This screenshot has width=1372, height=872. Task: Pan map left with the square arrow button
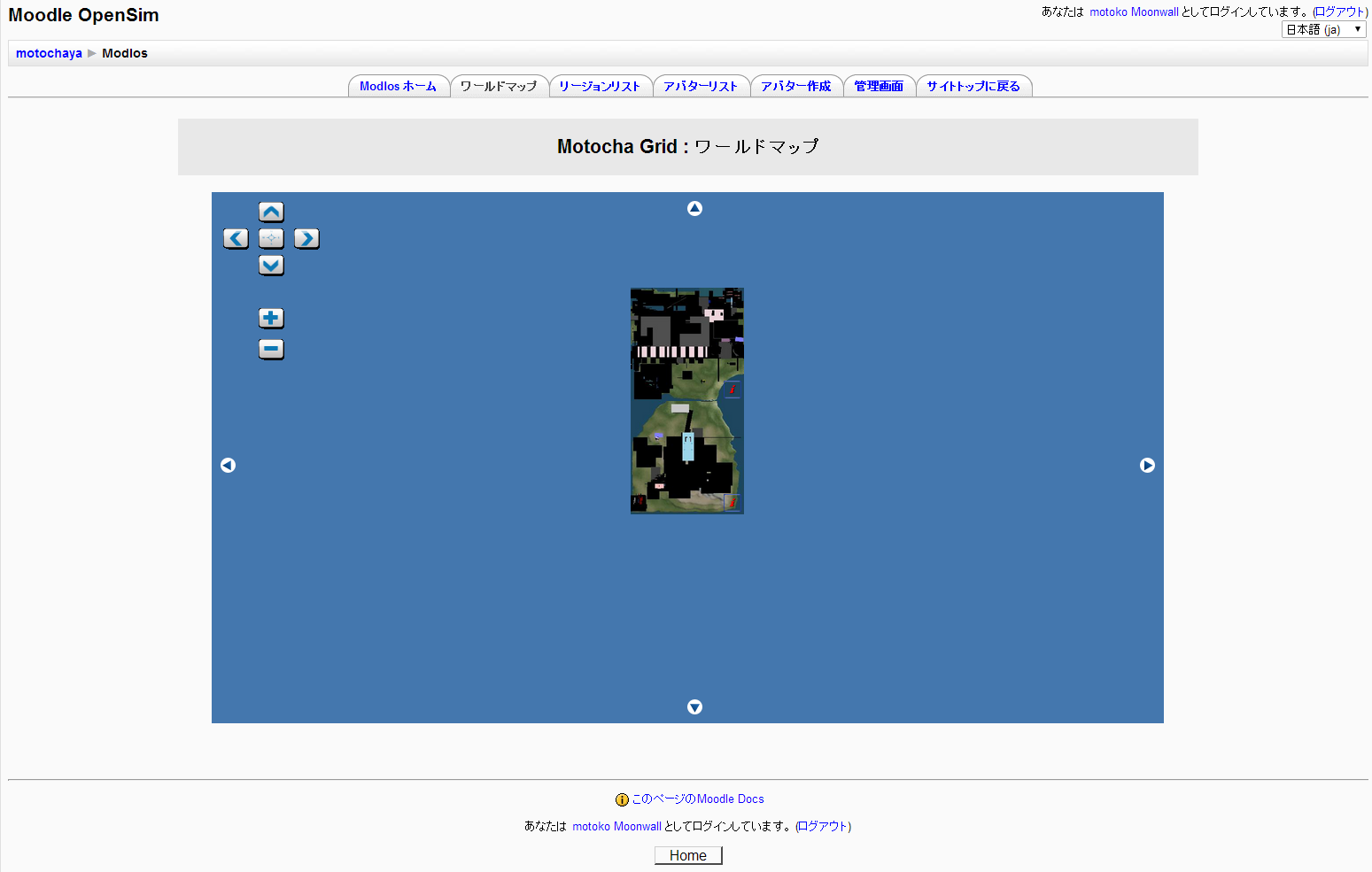point(236,239)
